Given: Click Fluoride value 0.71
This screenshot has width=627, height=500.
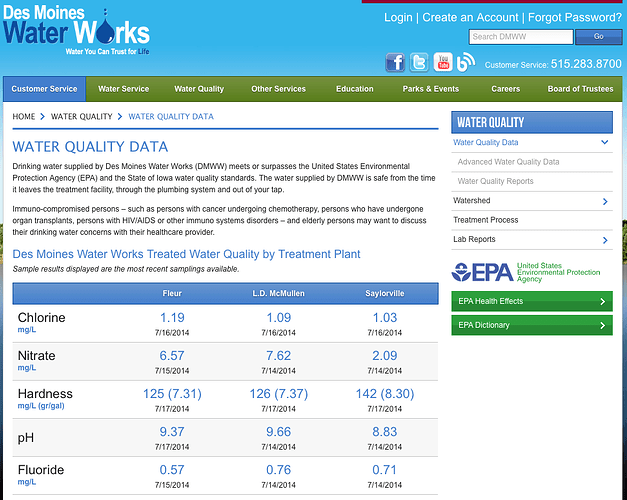Looking at the screenshot, I should coord(385,470).
